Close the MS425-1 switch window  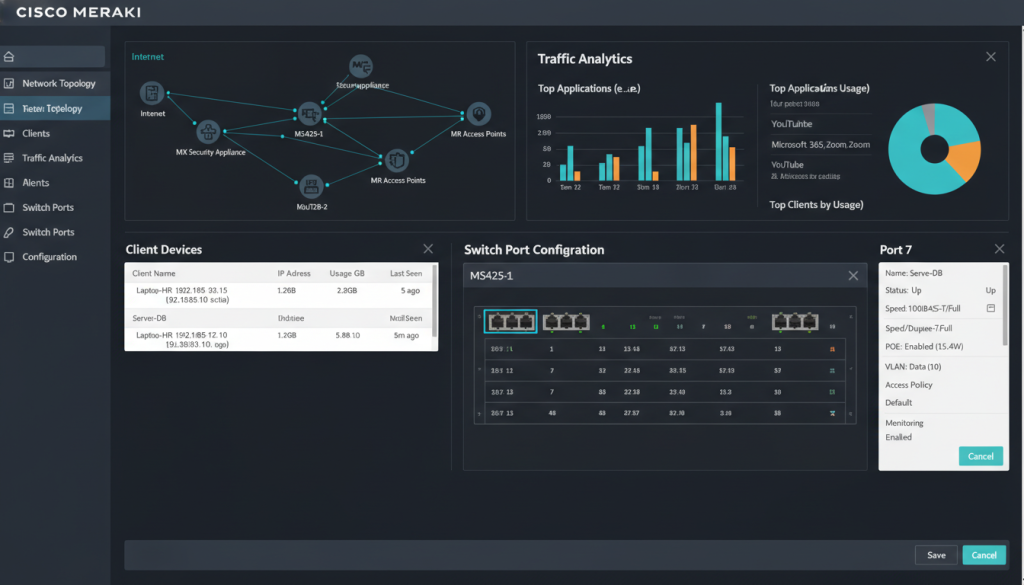853,276
